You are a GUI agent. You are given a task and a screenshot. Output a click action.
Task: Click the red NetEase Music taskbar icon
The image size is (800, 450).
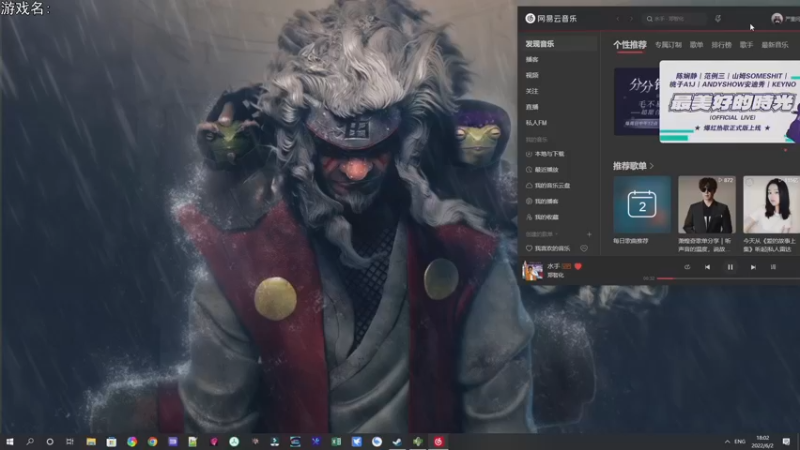(438, 442)
